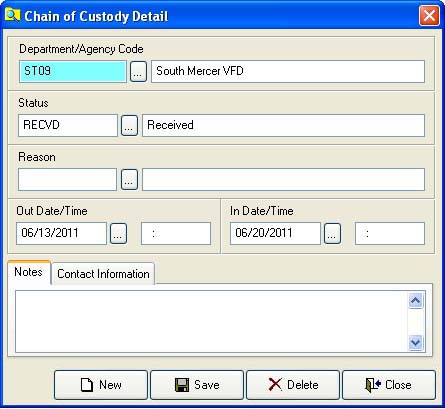
Task: Click the notes scrollbar down arrow
Action: [x=415, y=342]
